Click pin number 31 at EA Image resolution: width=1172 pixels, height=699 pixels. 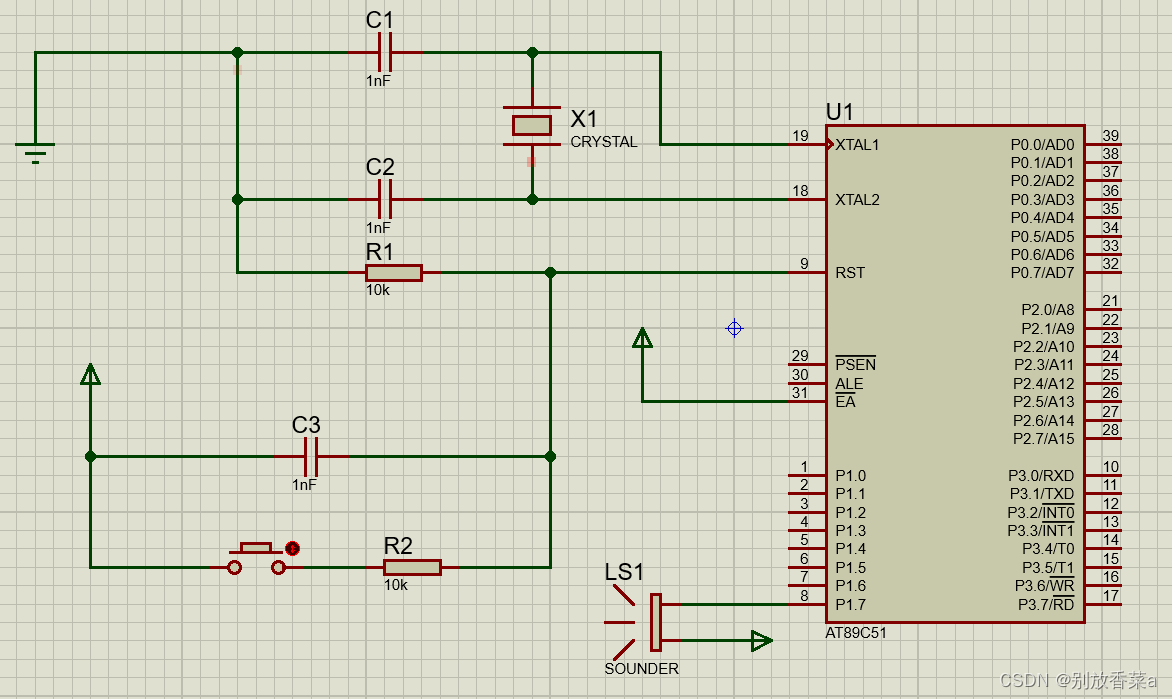800,392
